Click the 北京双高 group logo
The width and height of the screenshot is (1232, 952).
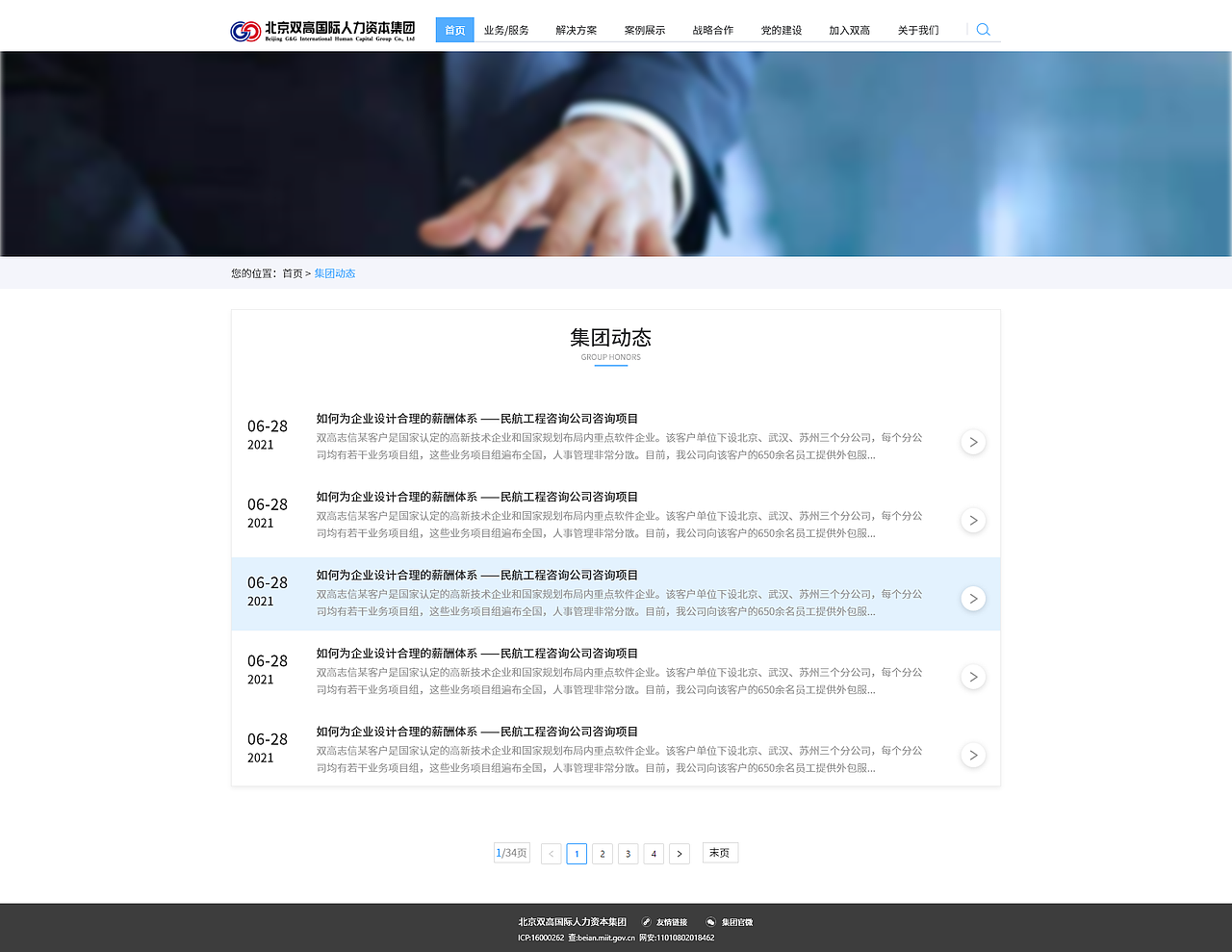pos(320,29)
